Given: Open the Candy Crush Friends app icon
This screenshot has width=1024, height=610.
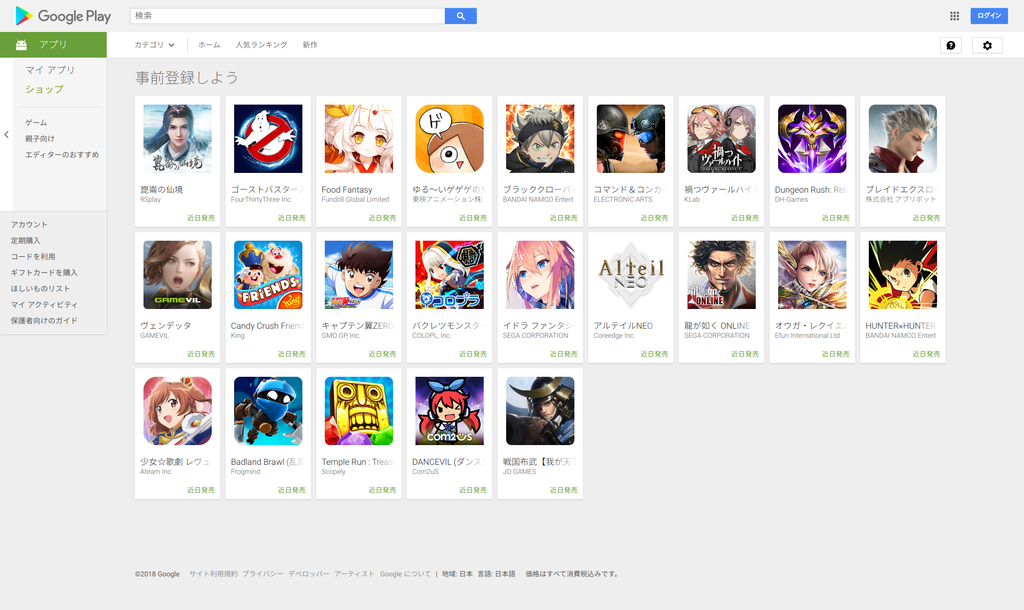Looking at the screenshot, I should pos(268,275).
